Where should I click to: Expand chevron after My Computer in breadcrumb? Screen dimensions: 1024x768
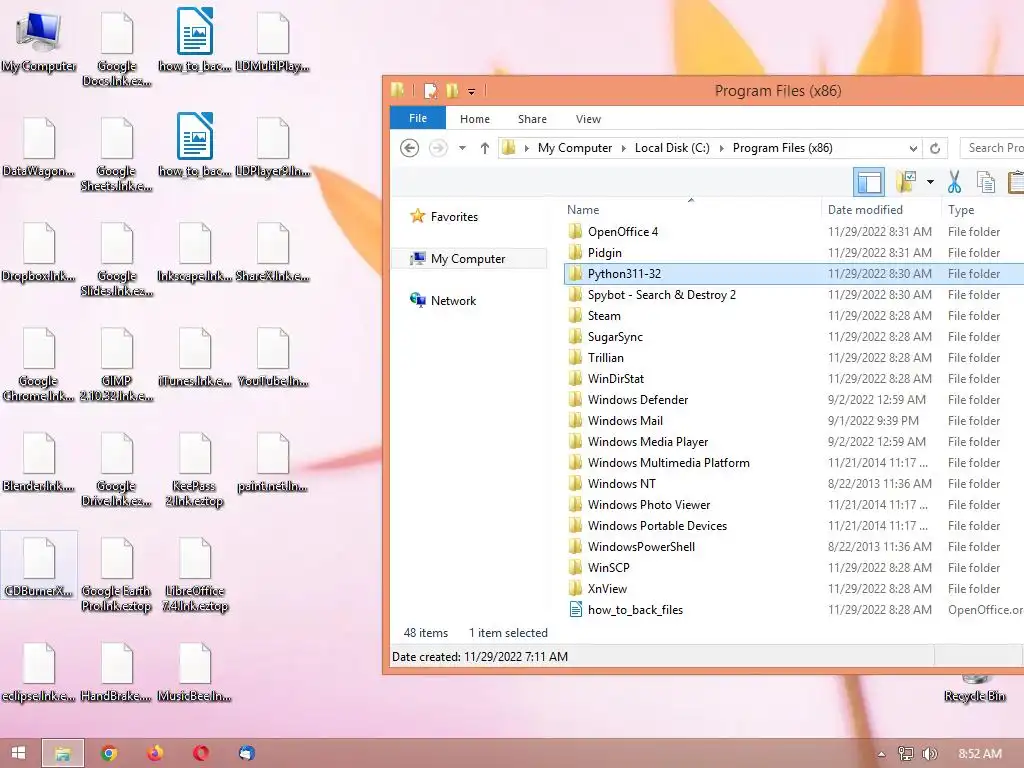(x=623, y=148)
